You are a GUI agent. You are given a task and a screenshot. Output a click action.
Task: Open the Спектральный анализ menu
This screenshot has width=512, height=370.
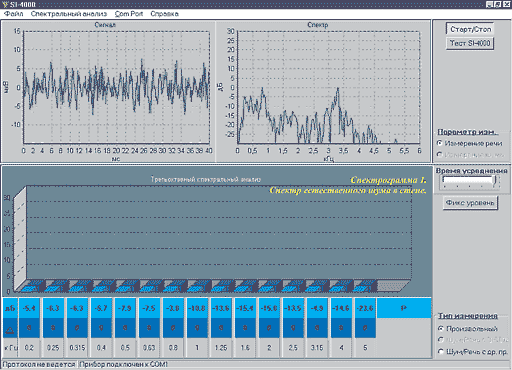69,14
